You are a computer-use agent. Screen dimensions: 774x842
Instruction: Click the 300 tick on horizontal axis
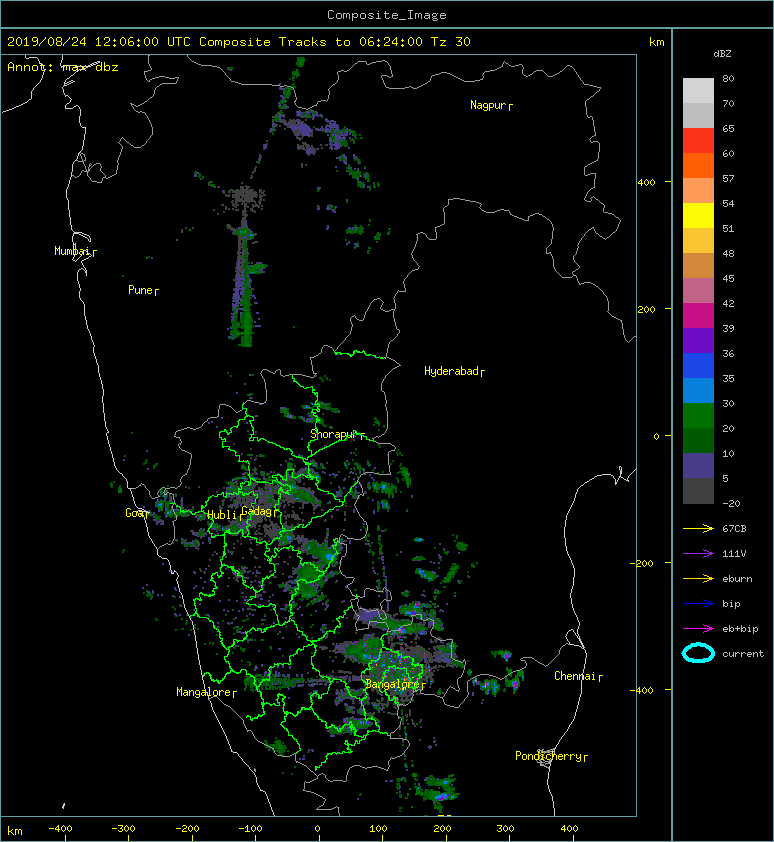(x=505, y=829)
